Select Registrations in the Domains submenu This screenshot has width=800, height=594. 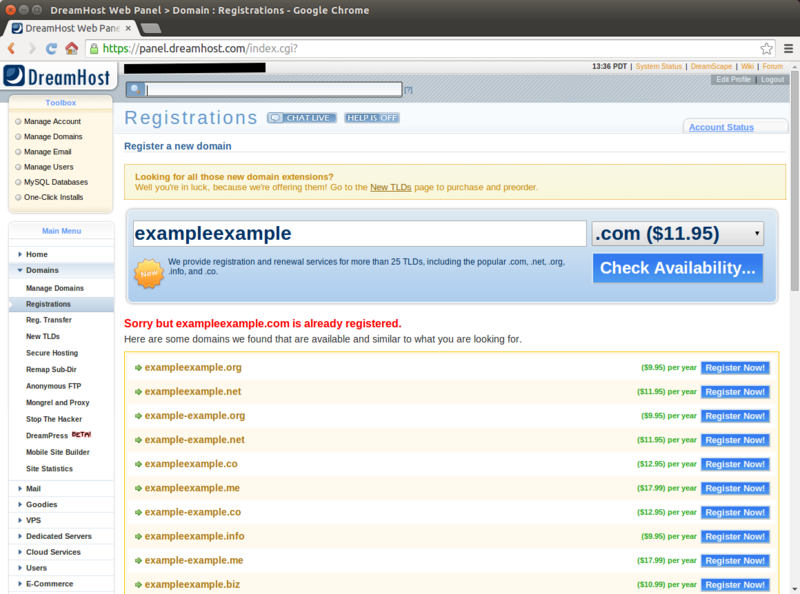48,304
